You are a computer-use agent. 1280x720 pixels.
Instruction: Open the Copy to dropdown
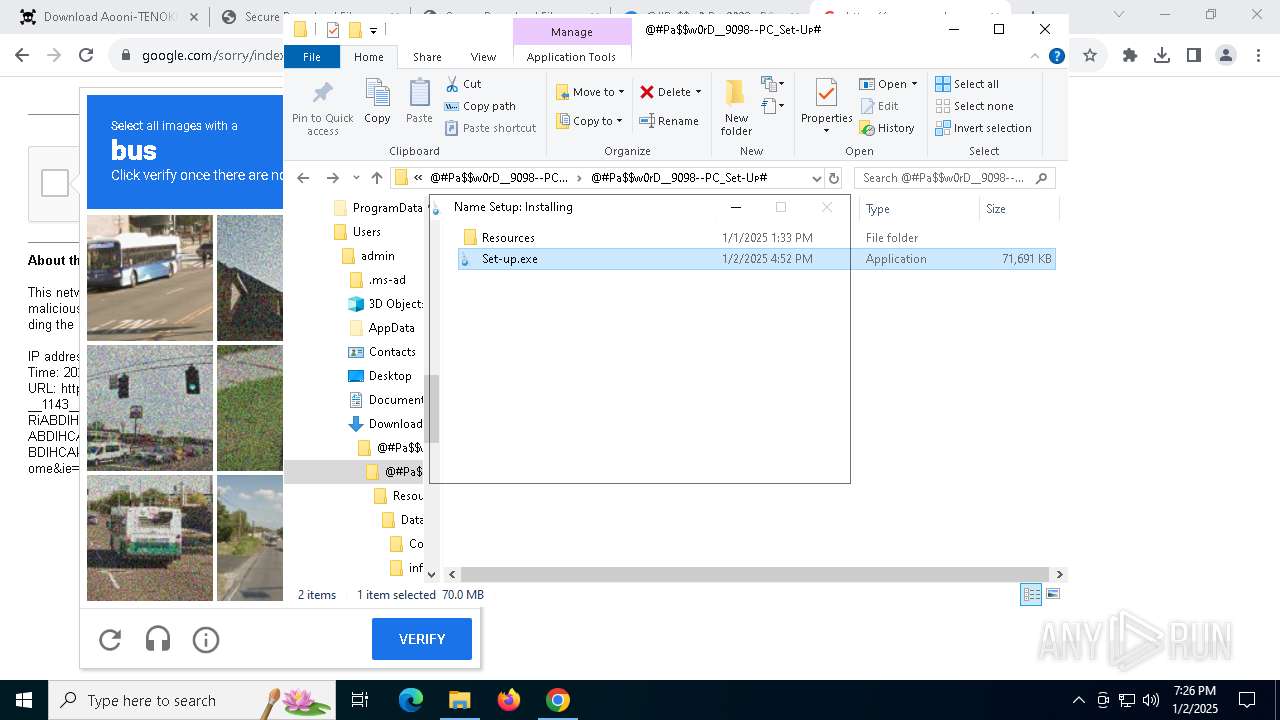point(589,121)
